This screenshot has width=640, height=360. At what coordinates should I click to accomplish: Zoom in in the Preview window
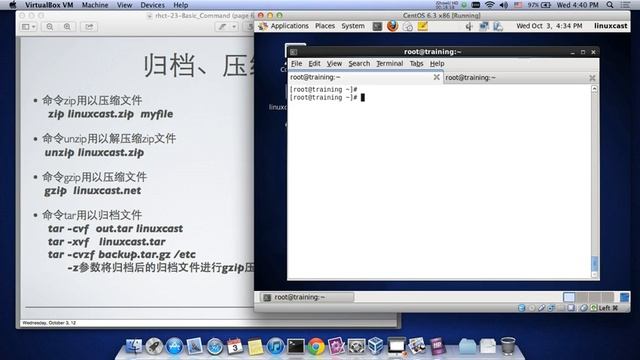tap(67, 27)
